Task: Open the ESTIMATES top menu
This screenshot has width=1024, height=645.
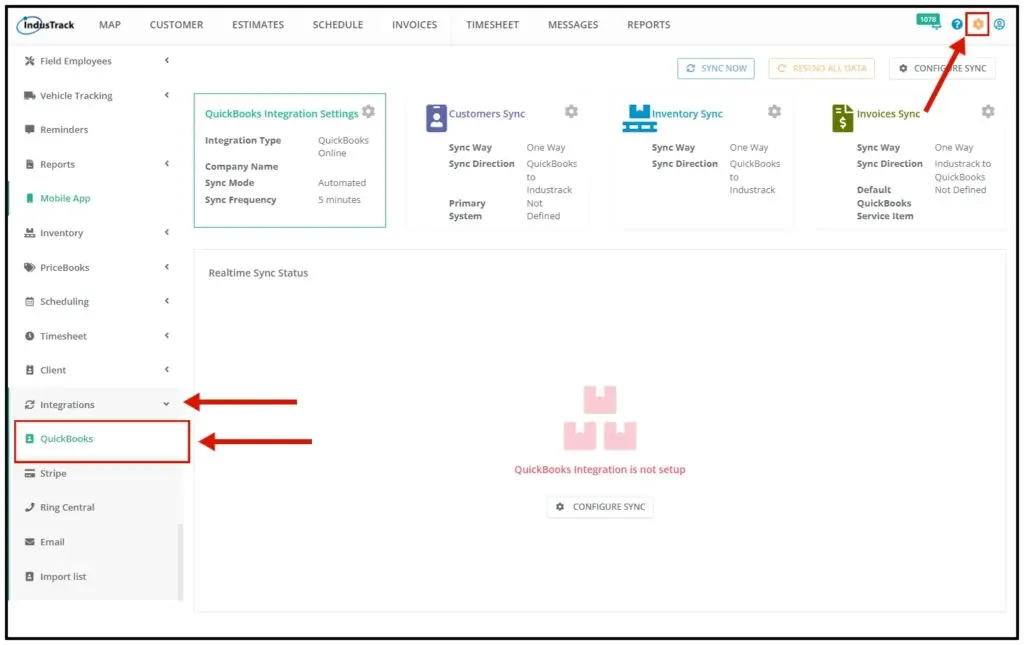Action: click(x=258, y=25)
